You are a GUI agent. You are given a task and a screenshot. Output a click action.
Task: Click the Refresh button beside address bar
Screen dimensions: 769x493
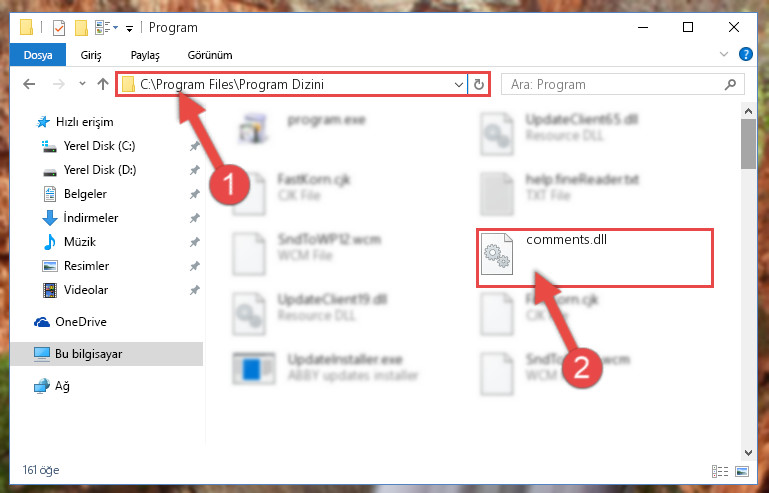(479, 84)
